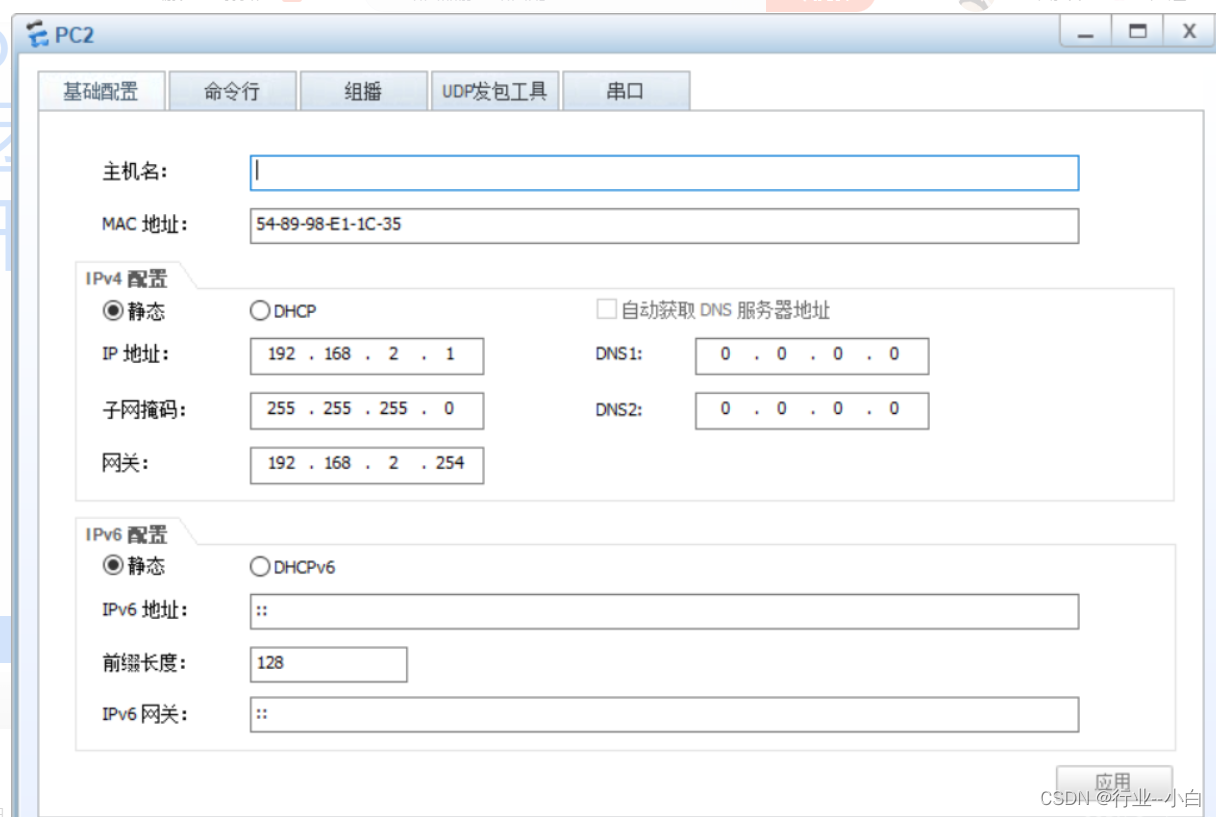Maximize the PC2 window
1216x817 pixels.
click(1137, 32)
